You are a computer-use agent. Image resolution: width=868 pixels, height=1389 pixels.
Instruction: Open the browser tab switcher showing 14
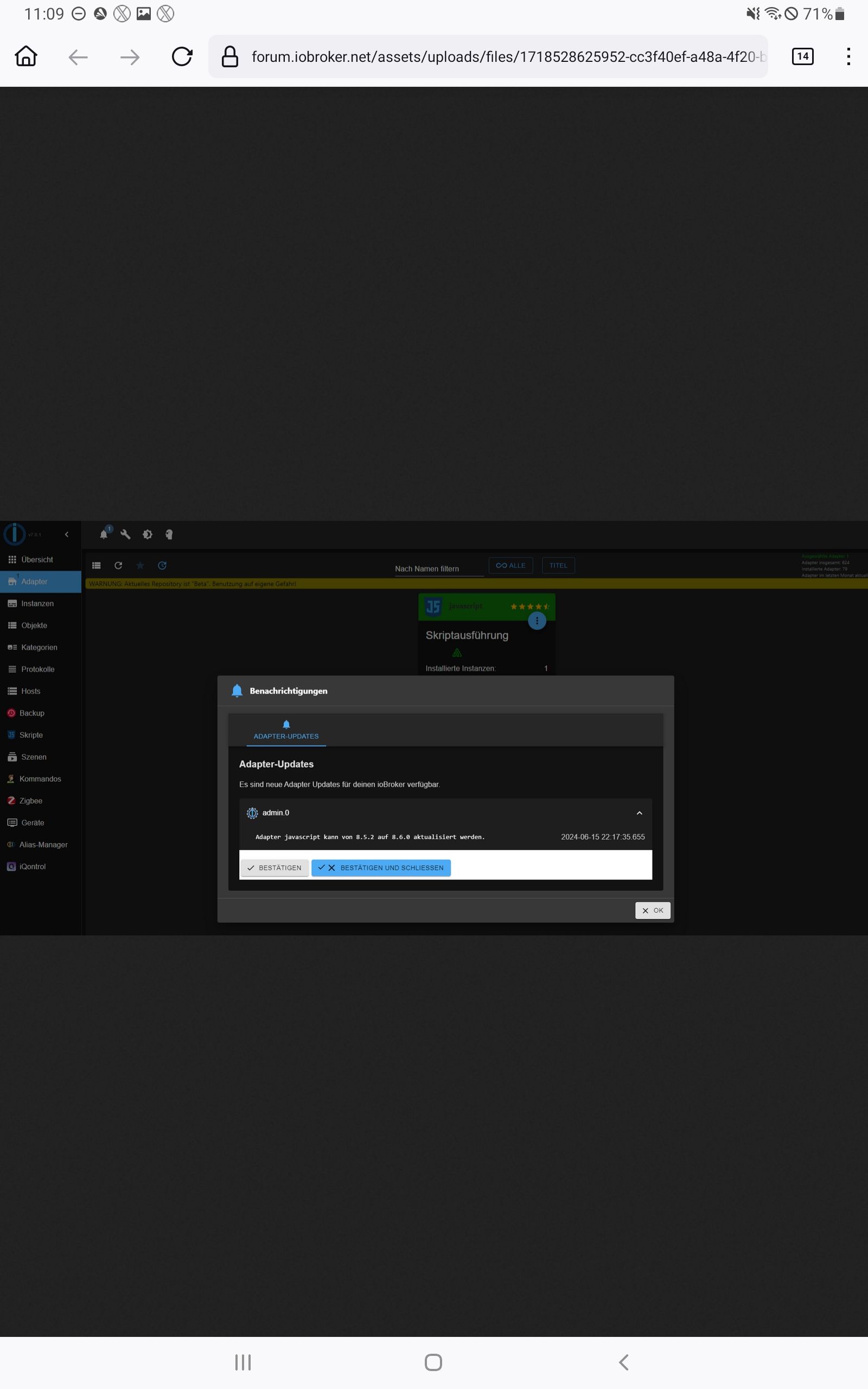click(x=802, y=56)
